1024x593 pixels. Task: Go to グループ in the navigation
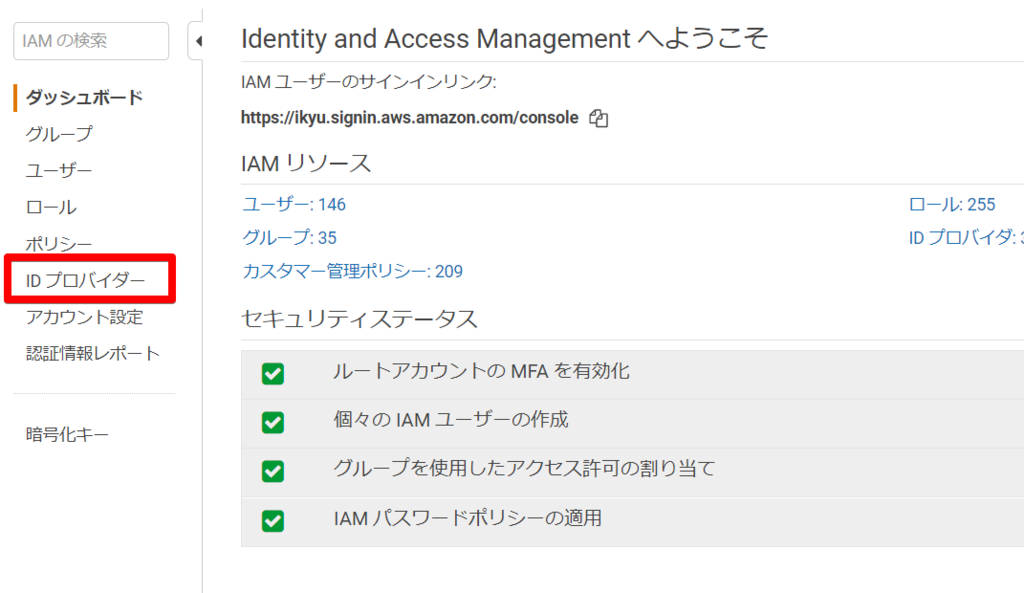pyautogui.click(x=59, y=134)
